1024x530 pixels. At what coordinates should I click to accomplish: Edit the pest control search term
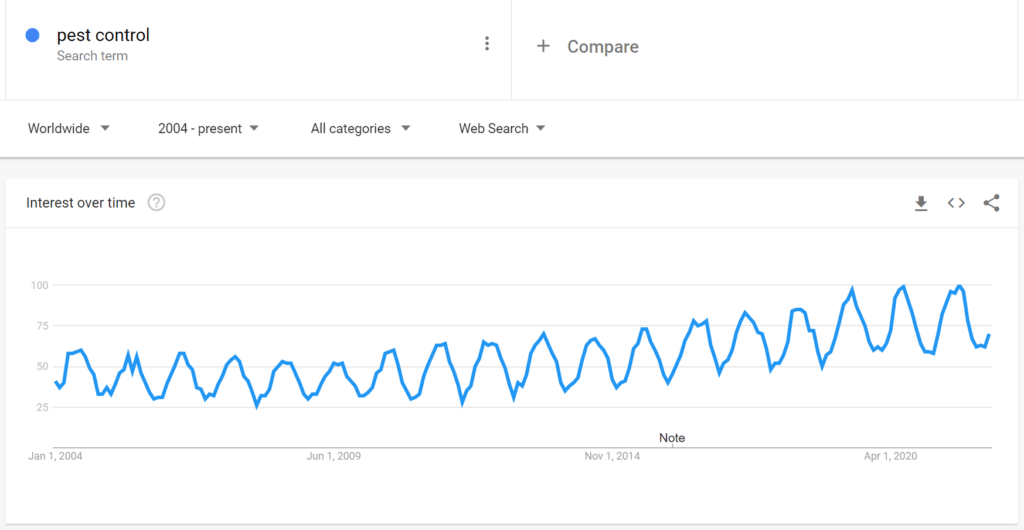[103, 35]
